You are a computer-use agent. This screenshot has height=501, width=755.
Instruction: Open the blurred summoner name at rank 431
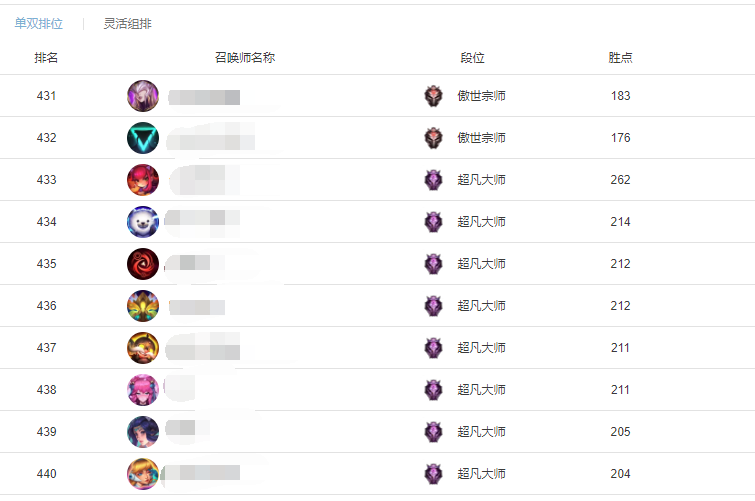click(x=204, y=97)
